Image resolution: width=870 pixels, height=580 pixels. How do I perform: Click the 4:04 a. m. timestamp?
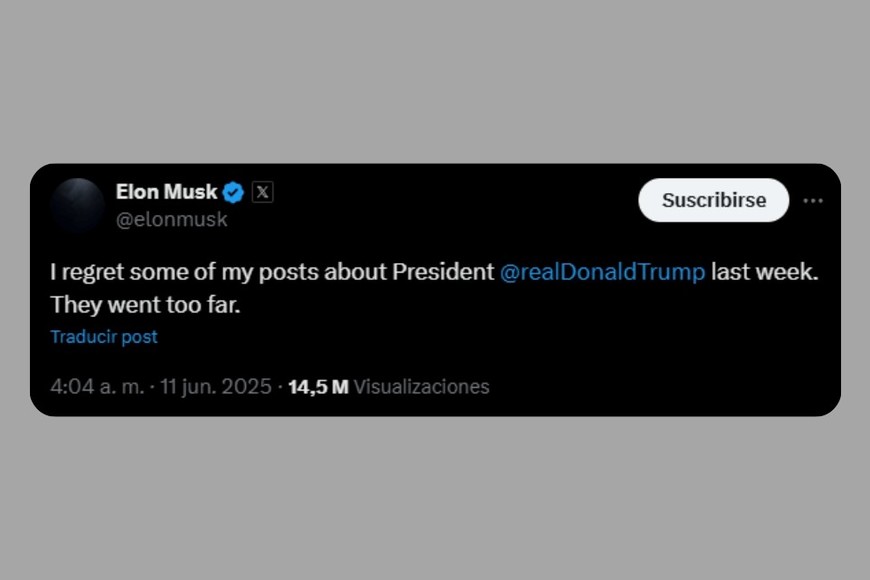[96, 387]
